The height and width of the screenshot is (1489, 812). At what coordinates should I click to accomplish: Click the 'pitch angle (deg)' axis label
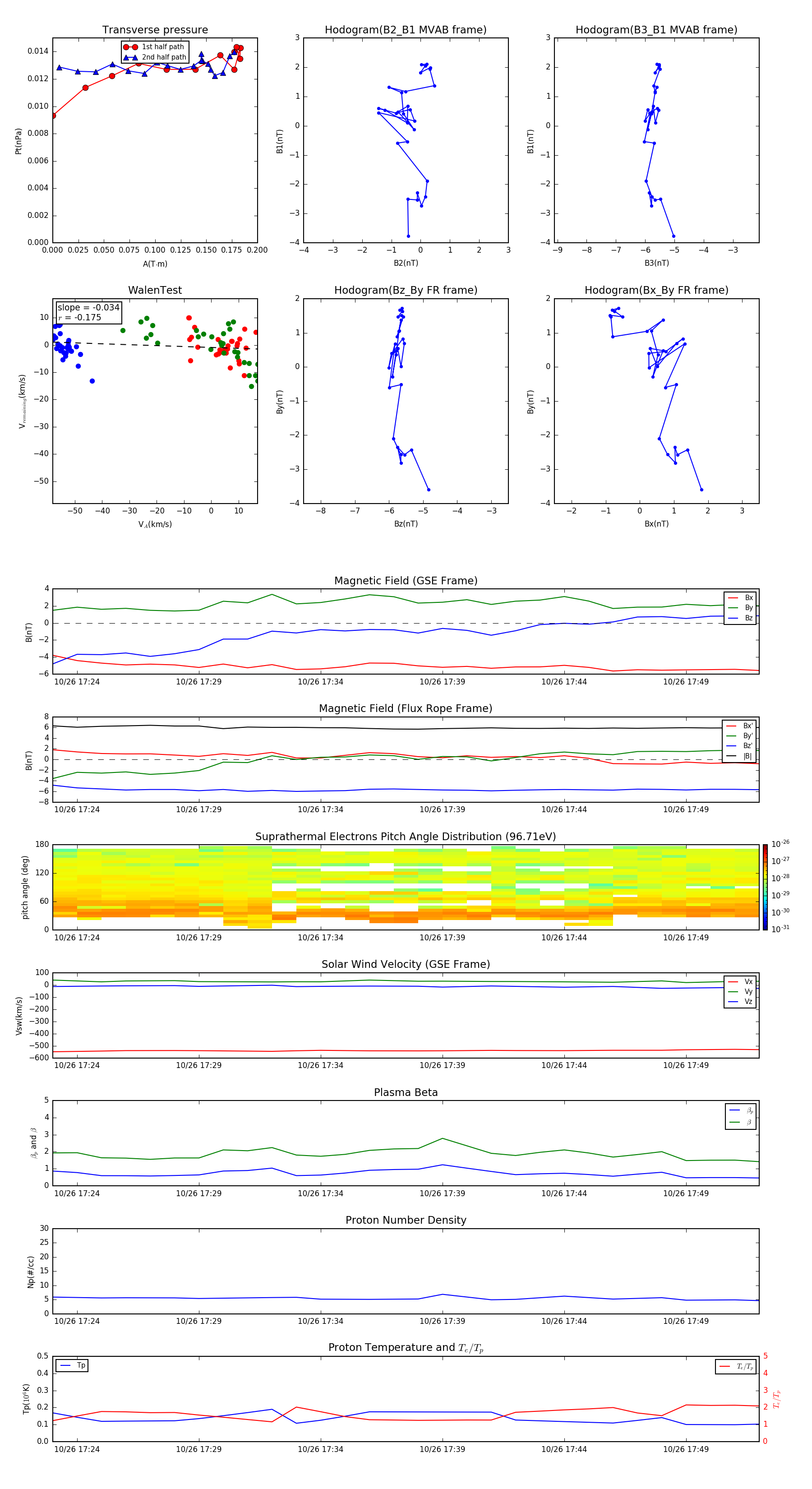coord(25,887)
